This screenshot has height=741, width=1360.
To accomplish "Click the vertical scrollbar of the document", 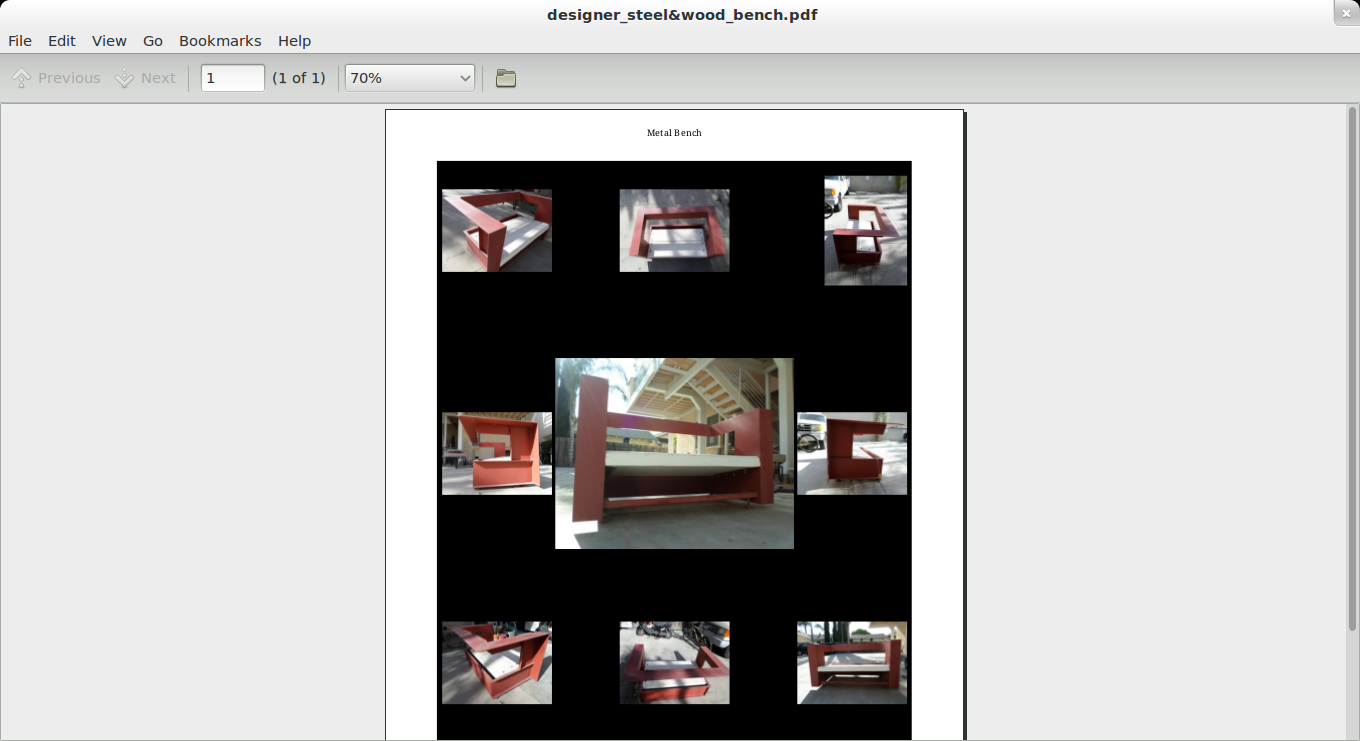I will coord(1352,368).
